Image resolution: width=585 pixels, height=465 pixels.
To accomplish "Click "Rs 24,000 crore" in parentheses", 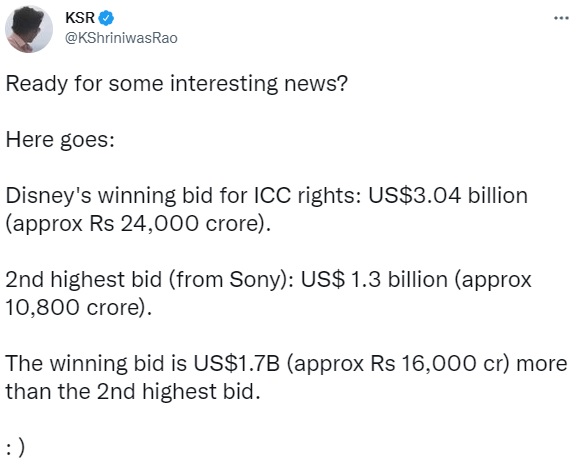I will click(174, 224).
